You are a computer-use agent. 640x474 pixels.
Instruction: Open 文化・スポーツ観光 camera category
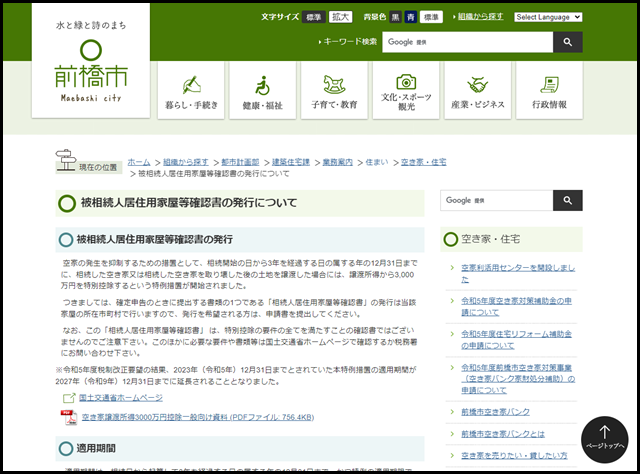click(405, 92)
